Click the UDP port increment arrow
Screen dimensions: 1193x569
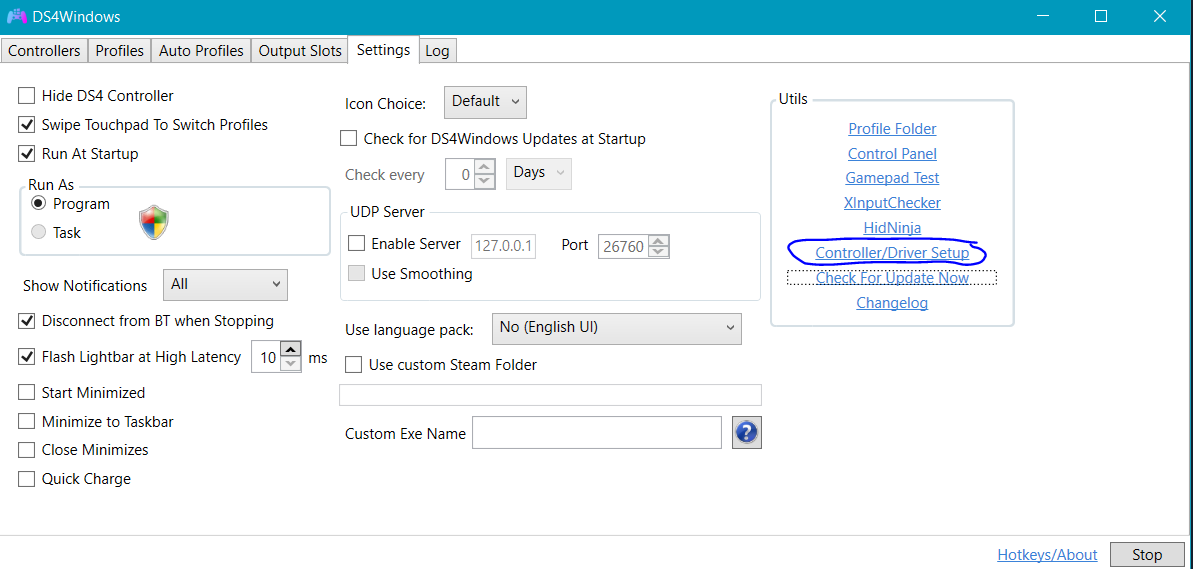click(658, 240)
